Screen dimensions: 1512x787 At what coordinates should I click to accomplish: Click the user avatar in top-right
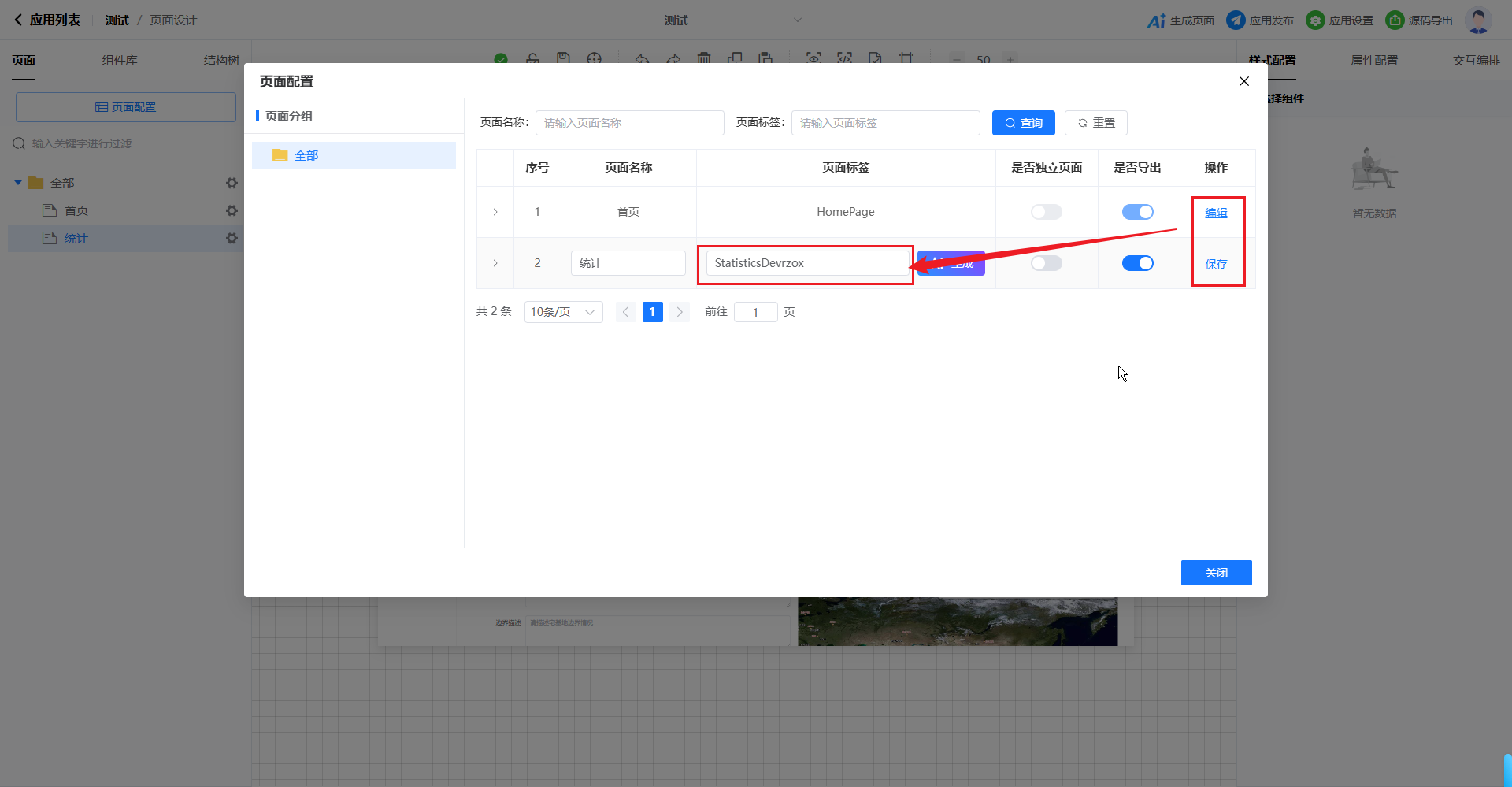pyautogui.click(x=1477, y=20)
